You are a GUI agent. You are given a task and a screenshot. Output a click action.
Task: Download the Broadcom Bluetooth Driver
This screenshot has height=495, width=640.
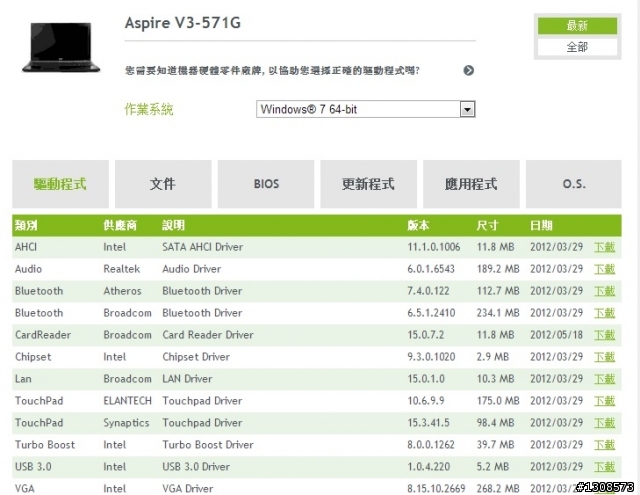pos(604,313)
